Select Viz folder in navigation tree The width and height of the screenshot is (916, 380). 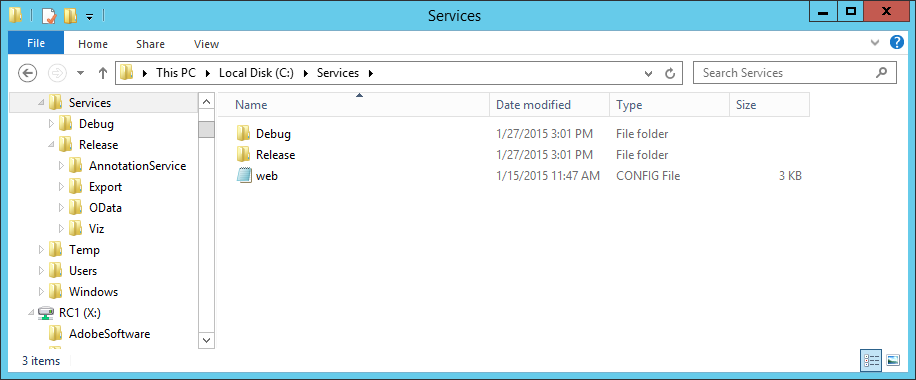point(96,229)
